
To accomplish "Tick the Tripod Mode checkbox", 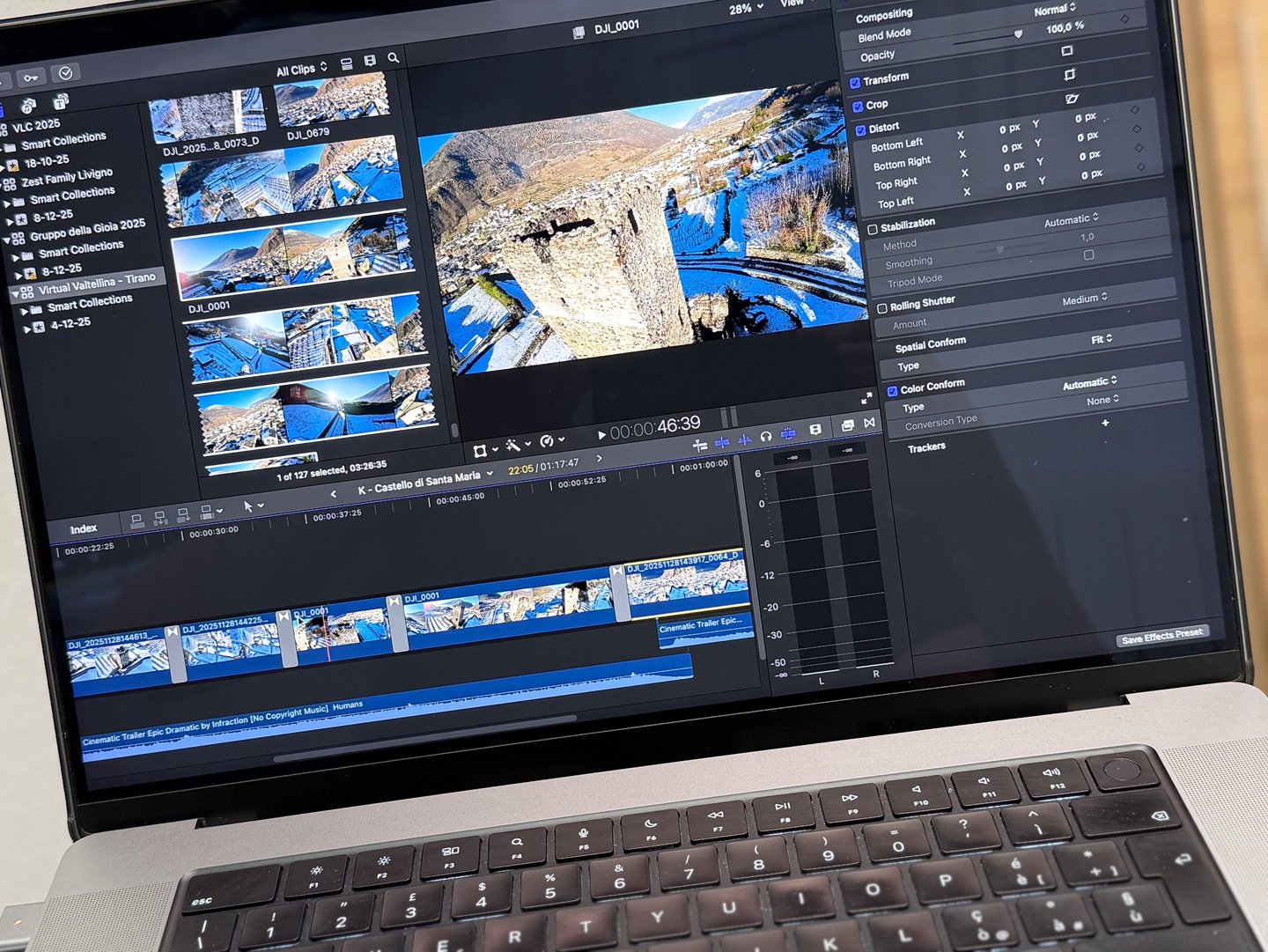I will click(x=1089, y=255).
